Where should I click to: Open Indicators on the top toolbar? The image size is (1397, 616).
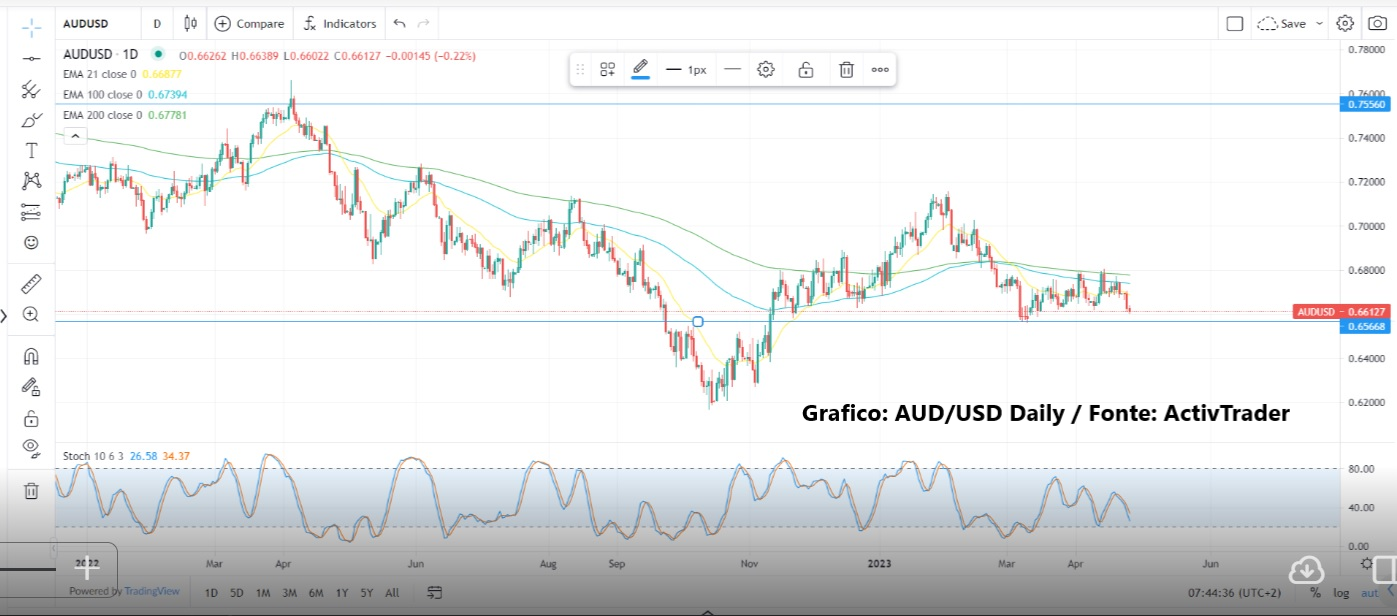(x=339, y=23)
